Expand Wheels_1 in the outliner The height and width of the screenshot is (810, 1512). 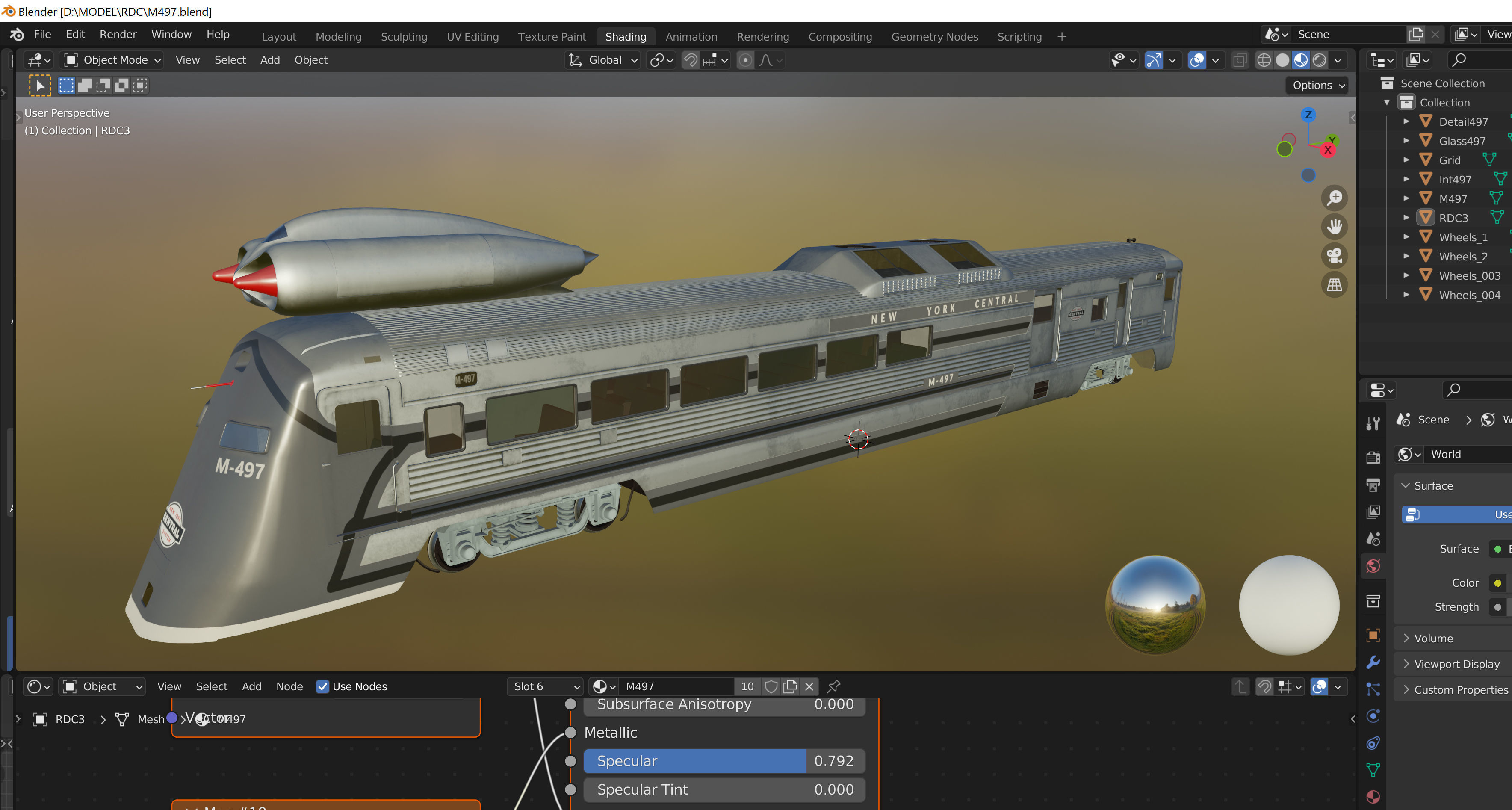coord(1406,237)
